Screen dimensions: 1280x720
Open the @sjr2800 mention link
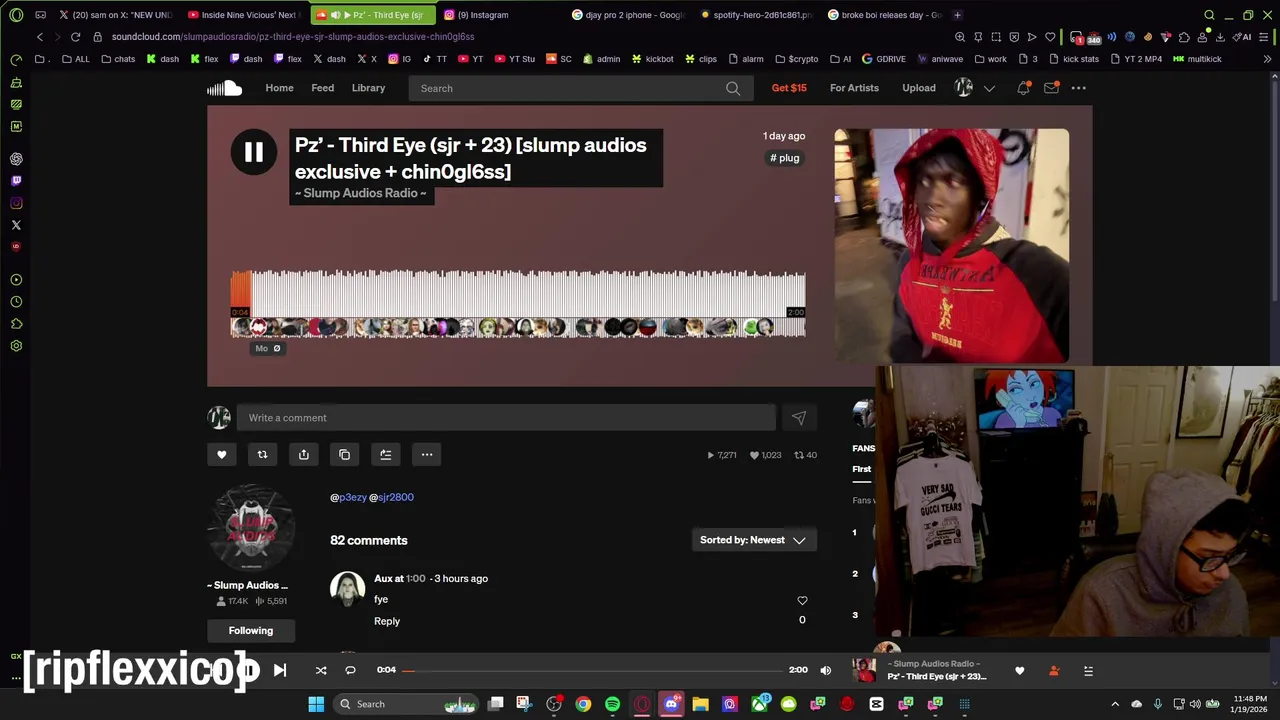pos(391,497)
